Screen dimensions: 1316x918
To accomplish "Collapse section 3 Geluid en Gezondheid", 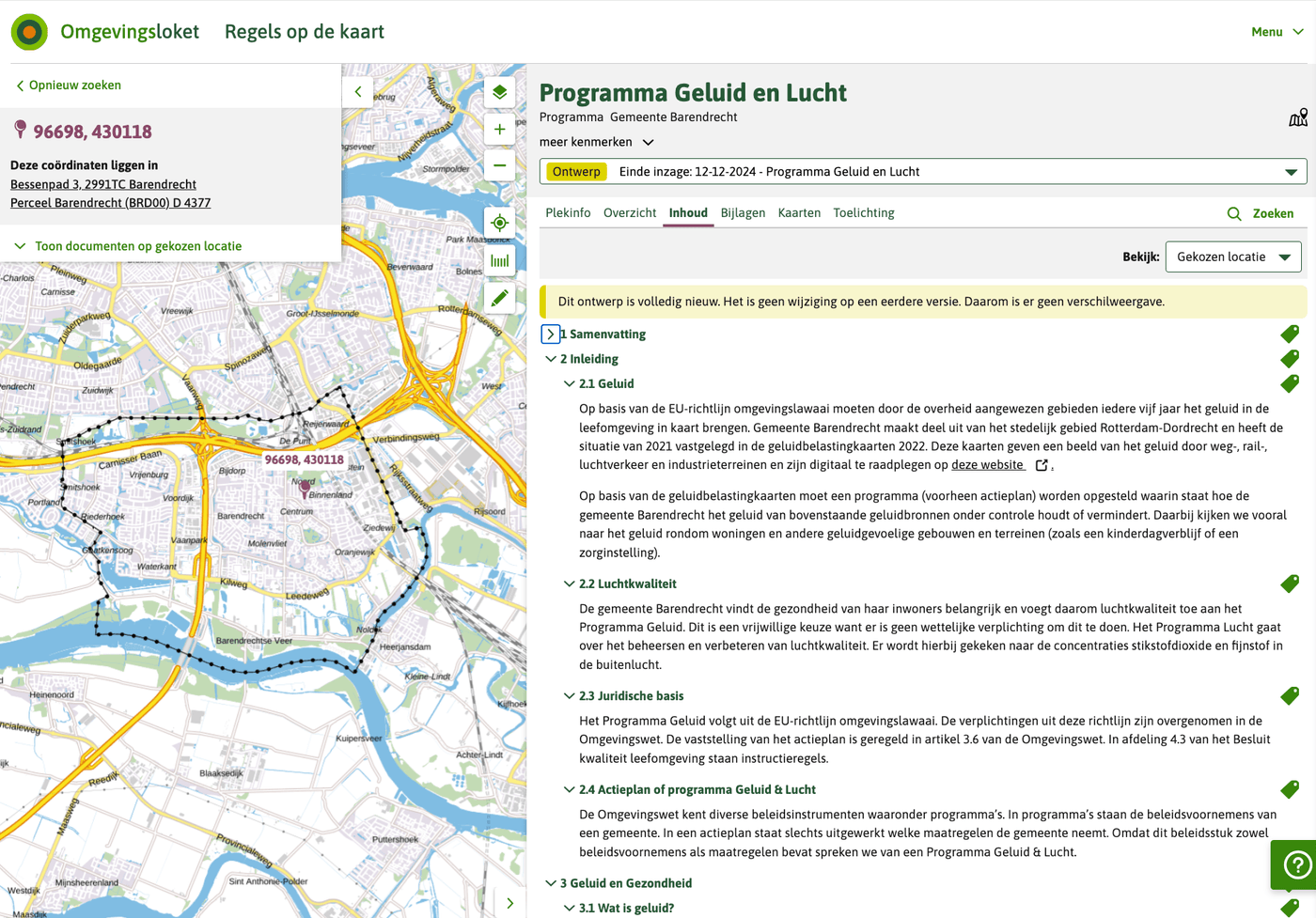I will click(x=551, y=883).
